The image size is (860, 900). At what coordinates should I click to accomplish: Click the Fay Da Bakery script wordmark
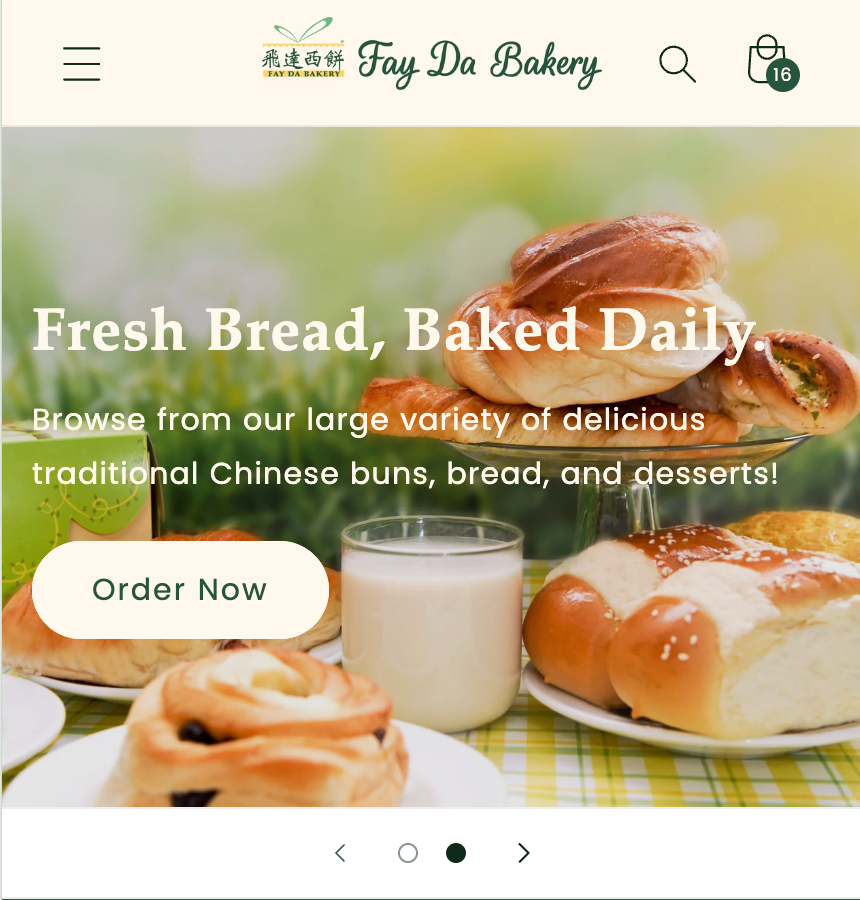pyautogui.click(x=479, y=64)
